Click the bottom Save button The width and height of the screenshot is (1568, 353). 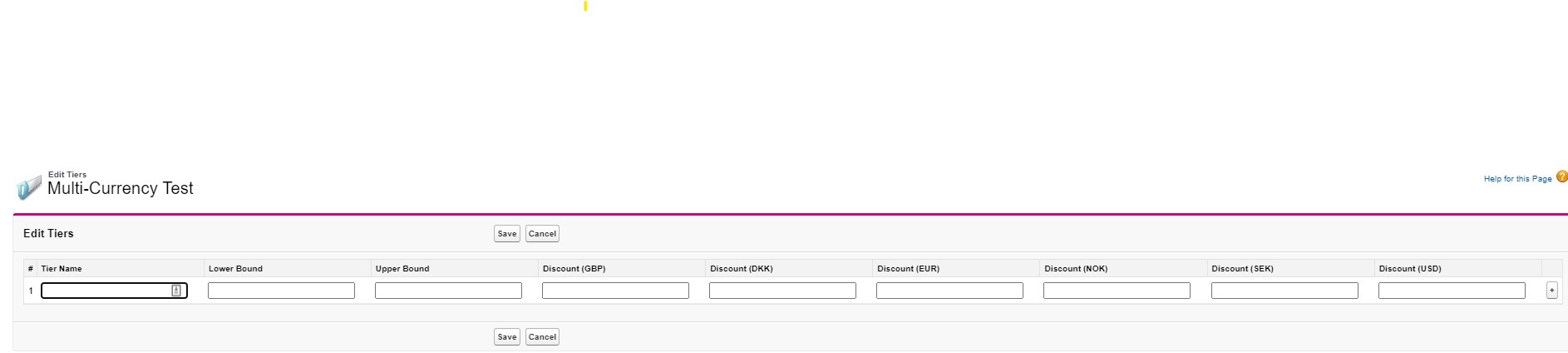506,337
